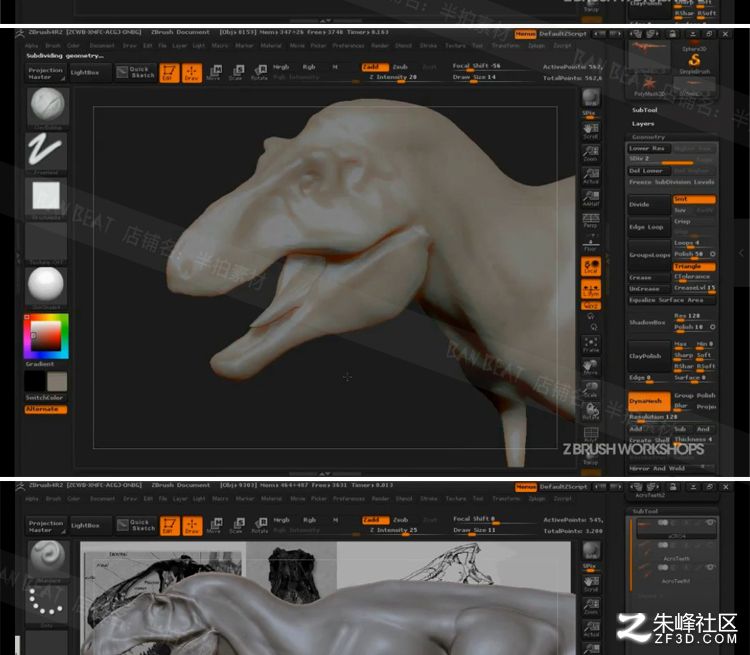750x655 pixels.
Task: Toggle Smt option next to Divide
Action: (694, 199)
